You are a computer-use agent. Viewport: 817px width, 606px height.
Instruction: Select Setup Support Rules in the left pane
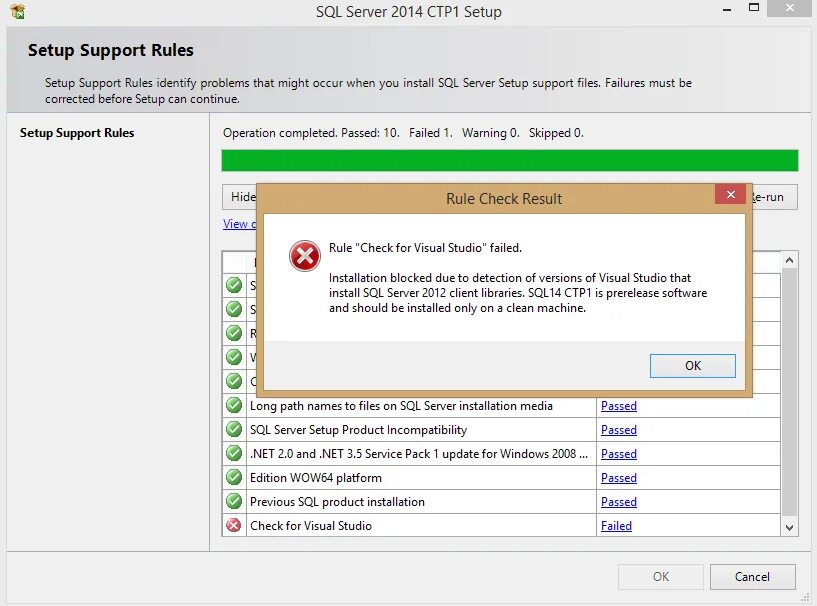(77, 133)
